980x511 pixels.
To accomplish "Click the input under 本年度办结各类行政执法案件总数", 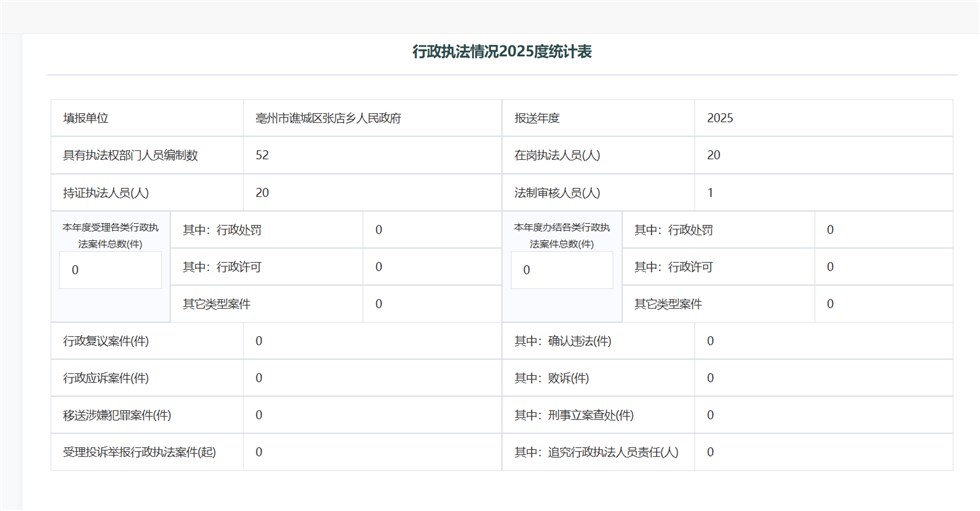I will [x=562, y=270].
